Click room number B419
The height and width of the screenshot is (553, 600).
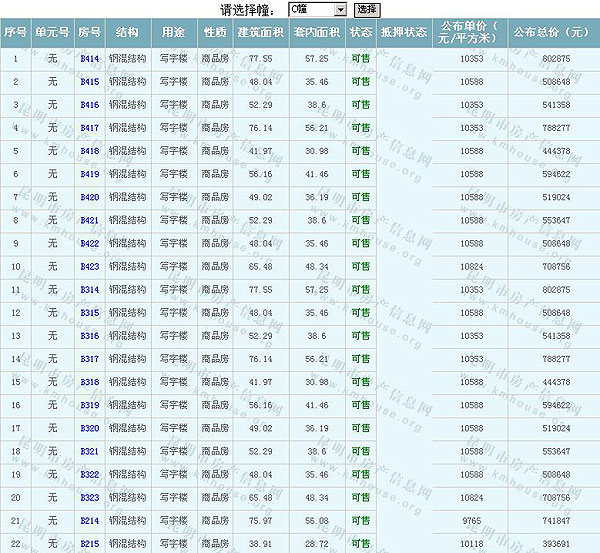(89, 174)
